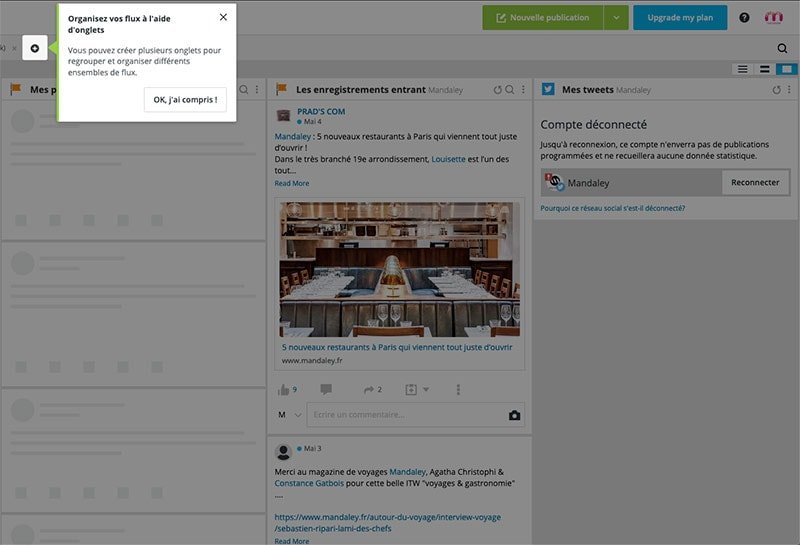This screenshot has height=545, width=800.
Task: Search in Les enregistrements entrant stream
Action: [510, 90]
